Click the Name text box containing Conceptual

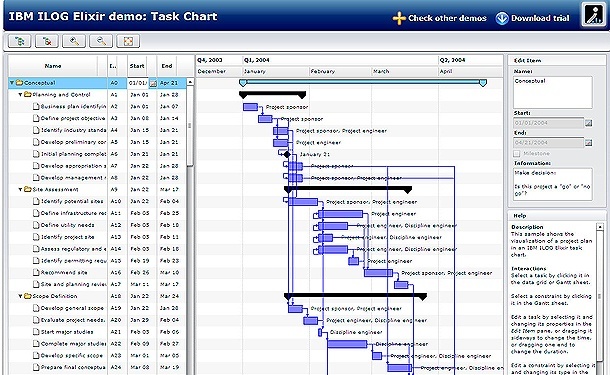(x=553, y=92)
